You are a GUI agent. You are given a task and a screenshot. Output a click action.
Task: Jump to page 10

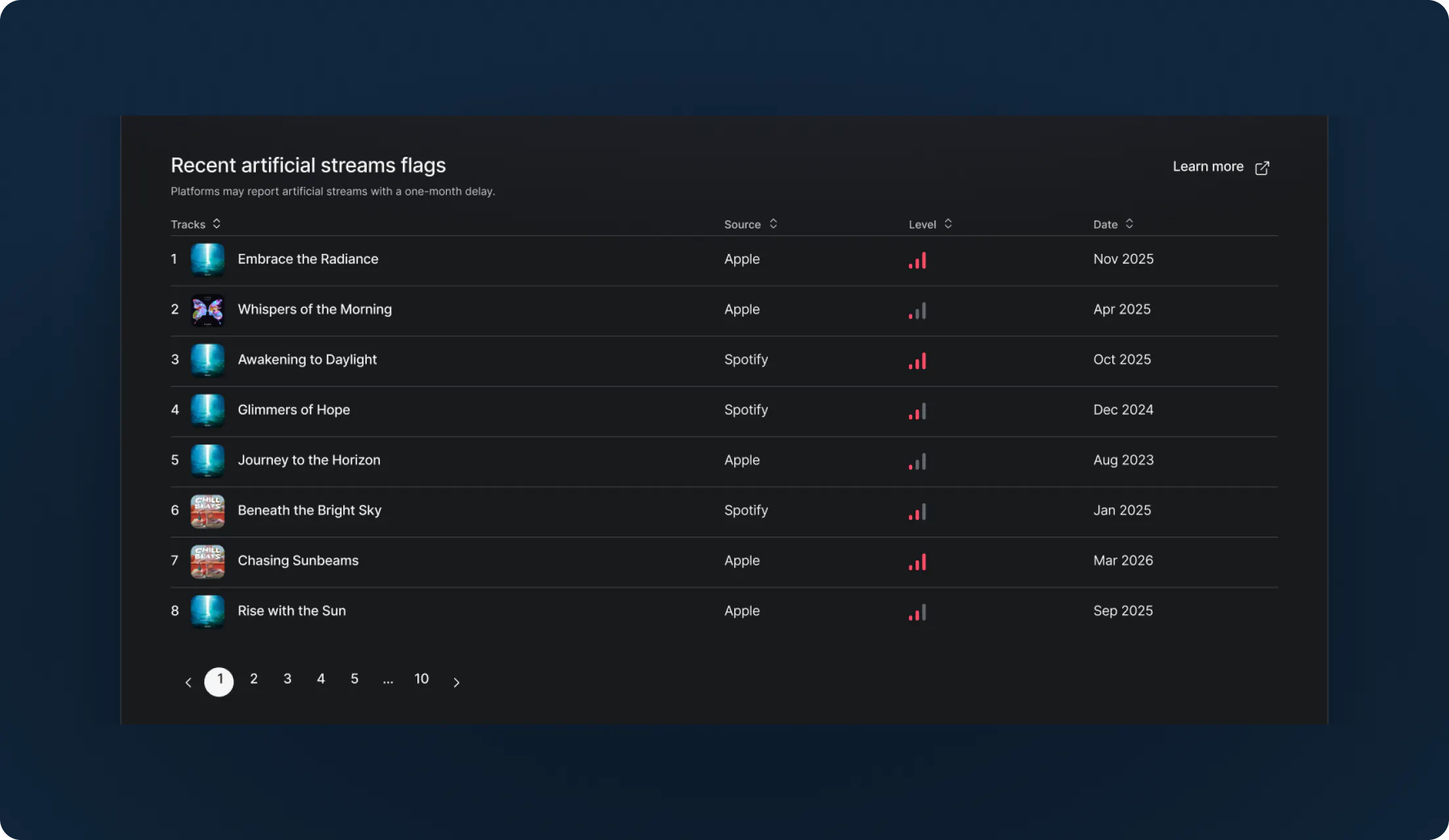[x=421, y=679]
